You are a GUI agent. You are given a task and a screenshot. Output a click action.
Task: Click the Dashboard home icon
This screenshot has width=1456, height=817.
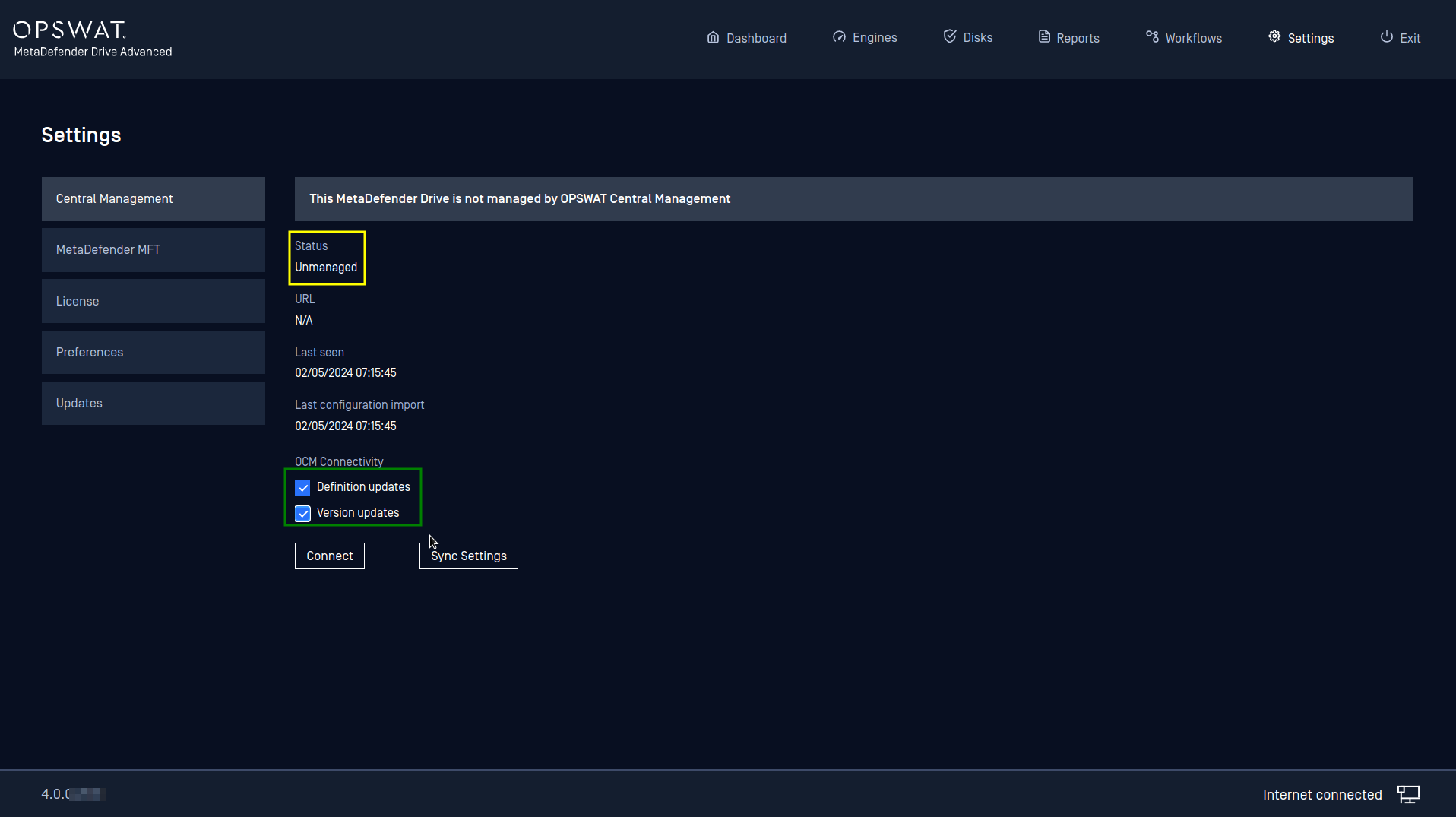(x=713, y=37)
